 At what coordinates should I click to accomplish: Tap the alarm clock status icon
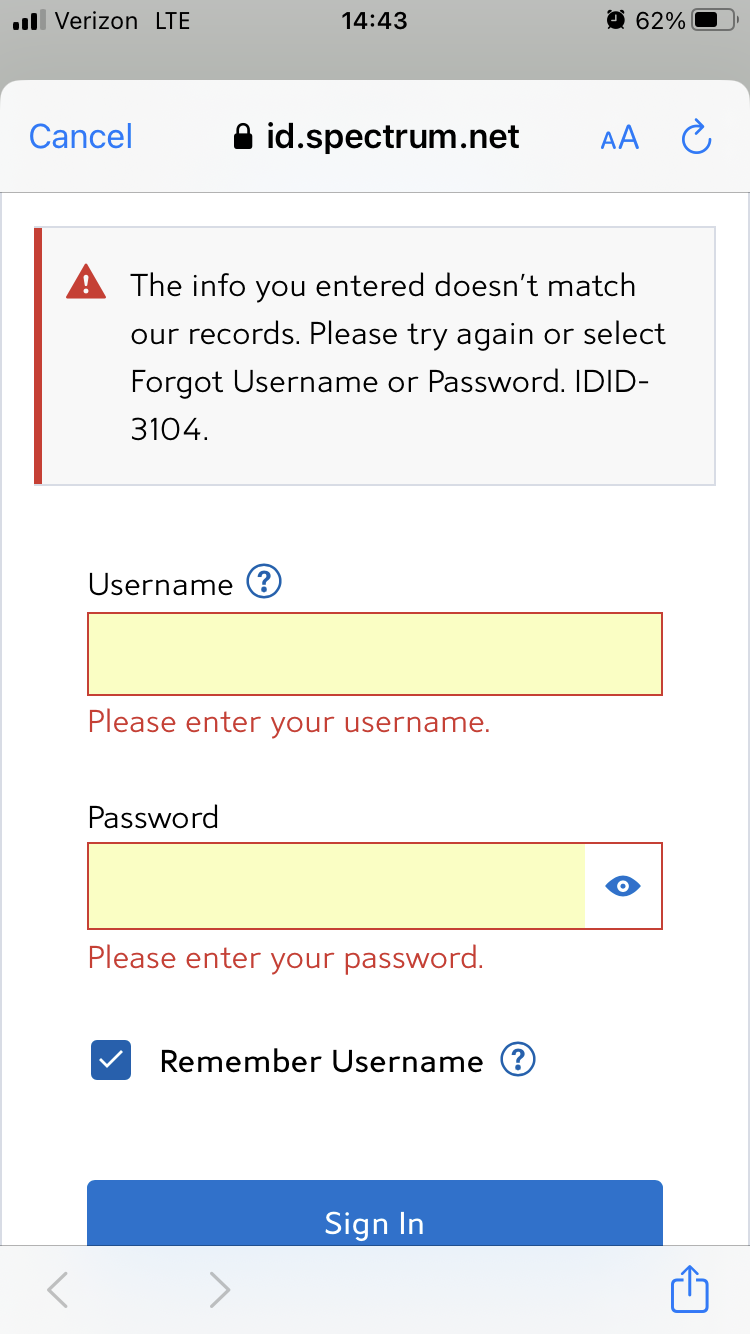(616, 20)
